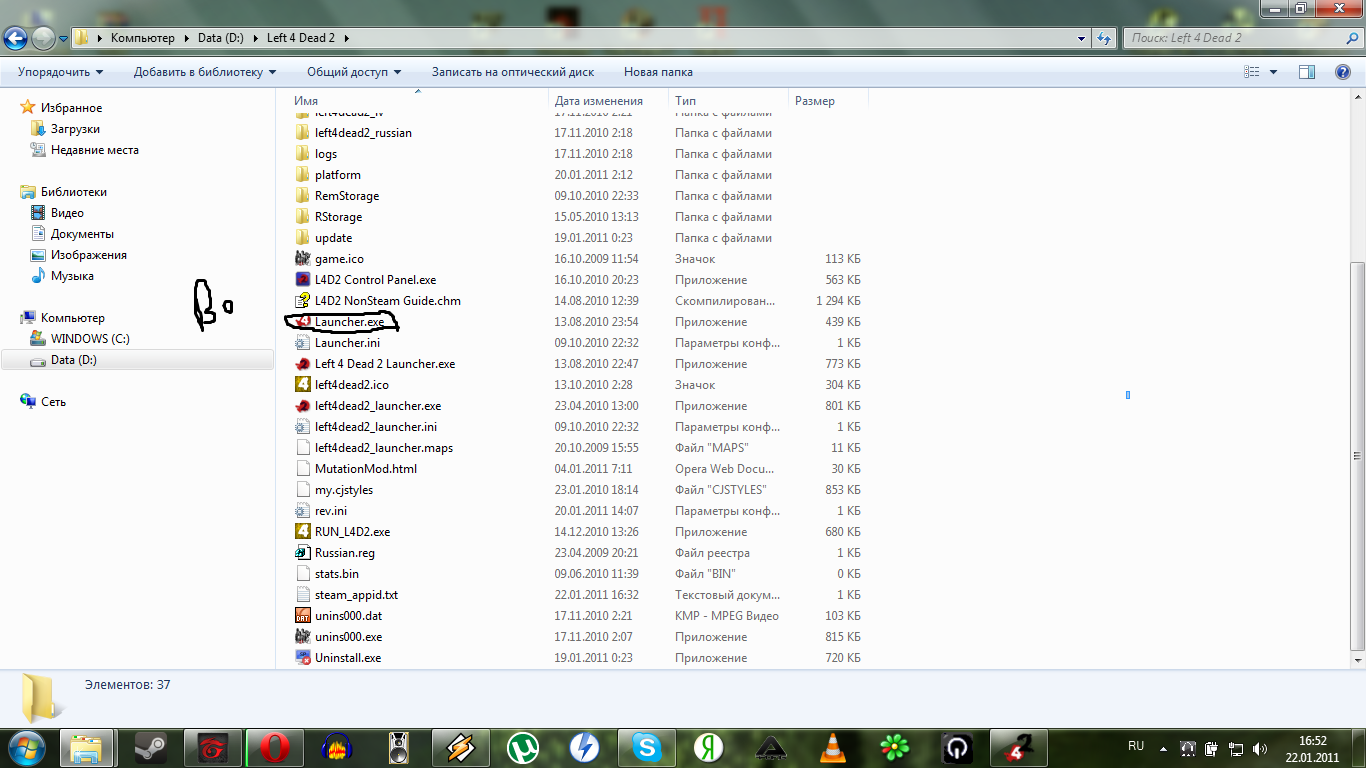Screen dimensions: 1366x768
Task: Select the file named steam_appid.txt
Action: click(x=356, y=595)
